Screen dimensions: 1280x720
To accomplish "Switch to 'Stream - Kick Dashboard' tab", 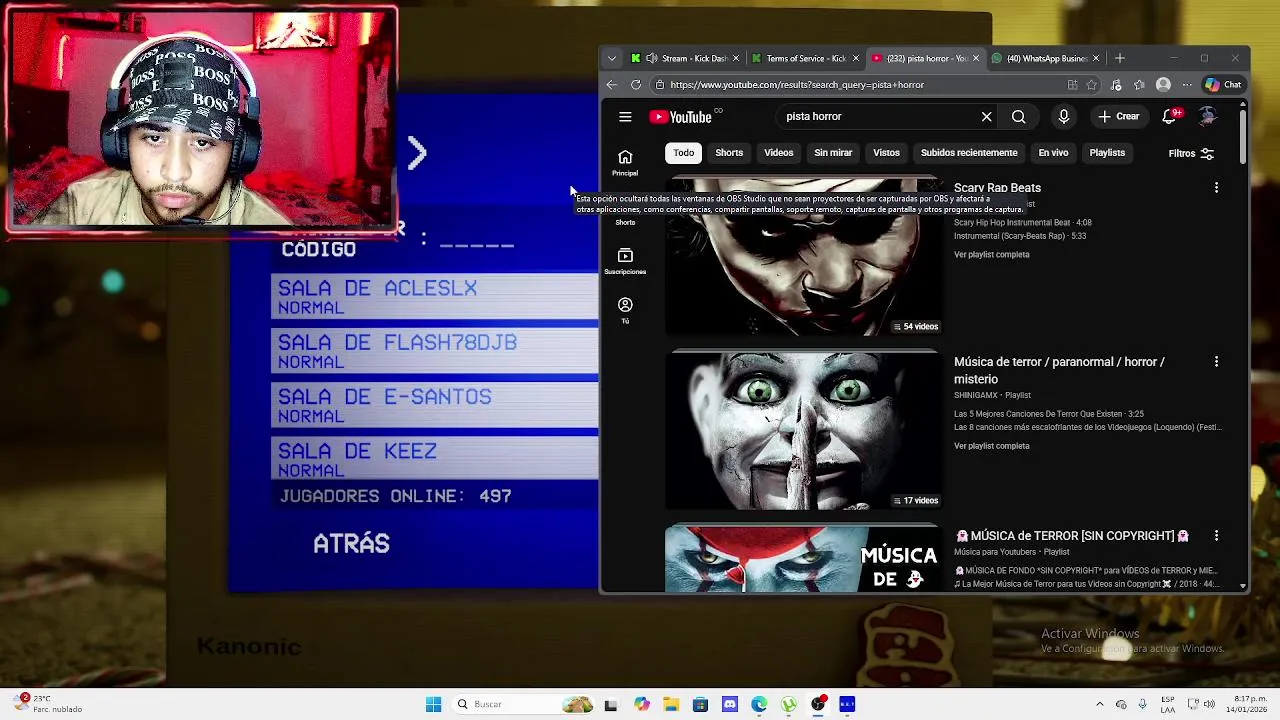I will coord(684,58).
